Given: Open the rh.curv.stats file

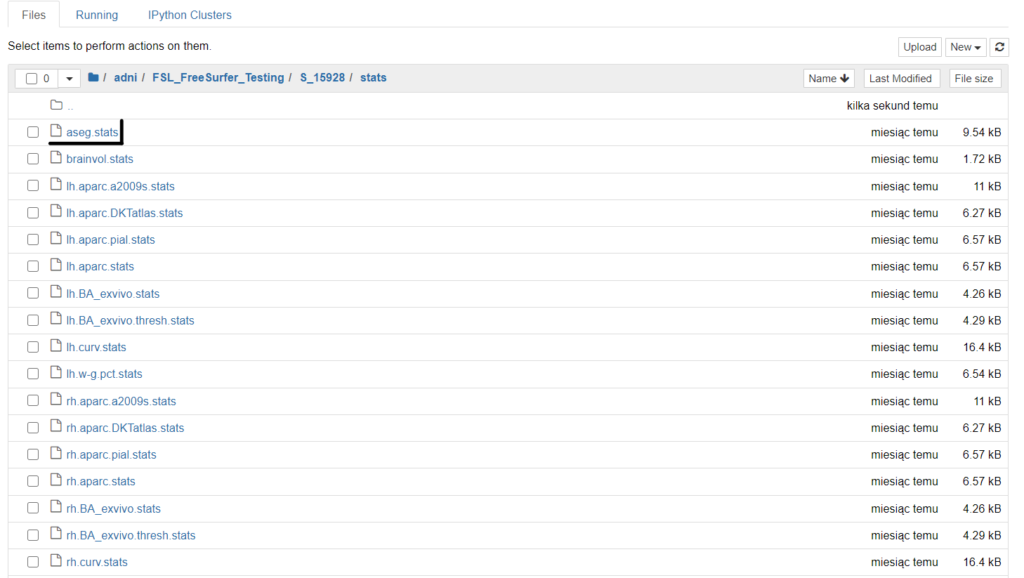Looking at the screenshot, I should coord(97,562).
